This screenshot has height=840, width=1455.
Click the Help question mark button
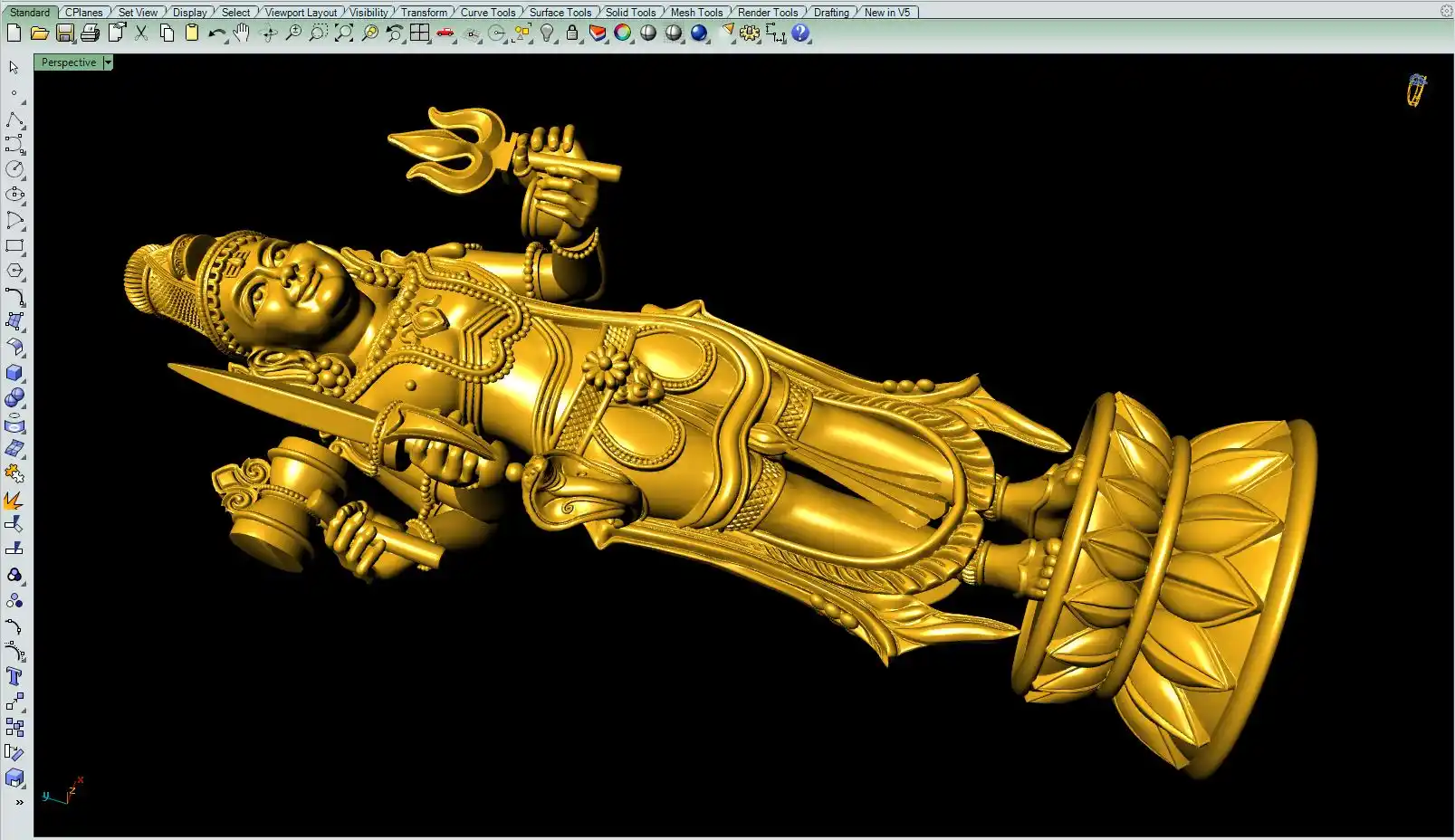(x=800, y=33)
